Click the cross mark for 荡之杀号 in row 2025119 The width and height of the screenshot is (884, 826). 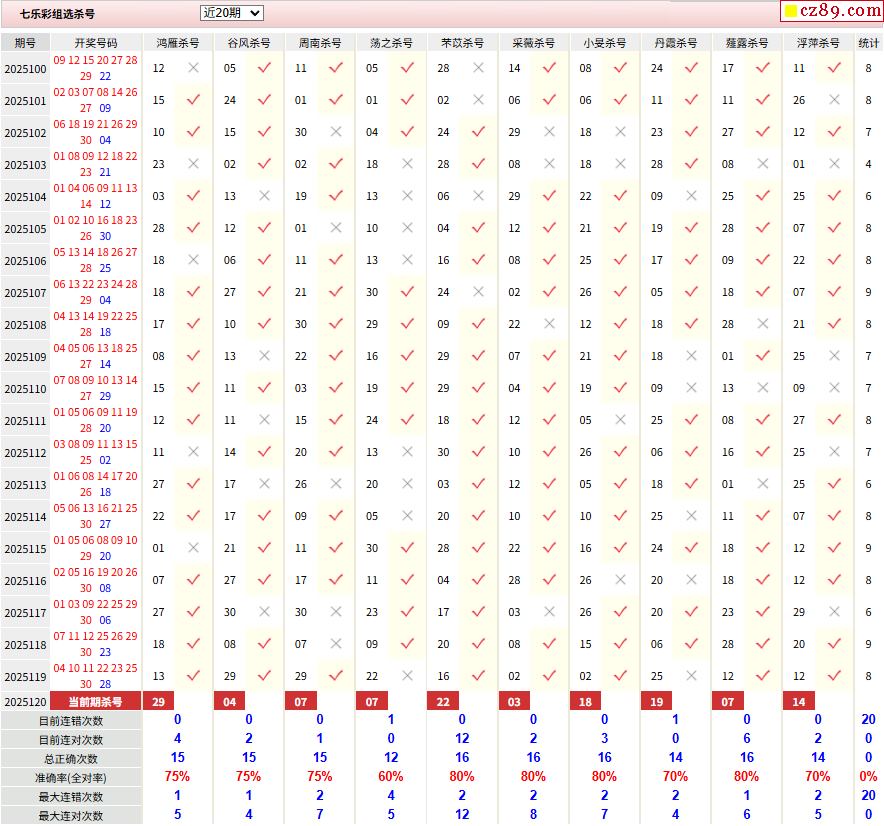pos(407,676)
